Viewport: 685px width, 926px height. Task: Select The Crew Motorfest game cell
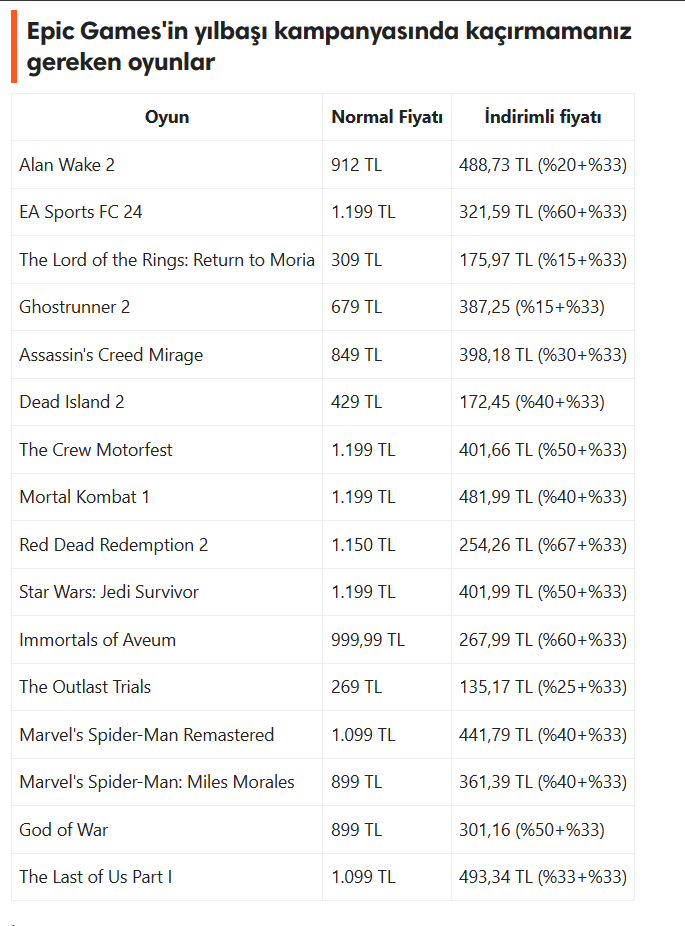96,450
